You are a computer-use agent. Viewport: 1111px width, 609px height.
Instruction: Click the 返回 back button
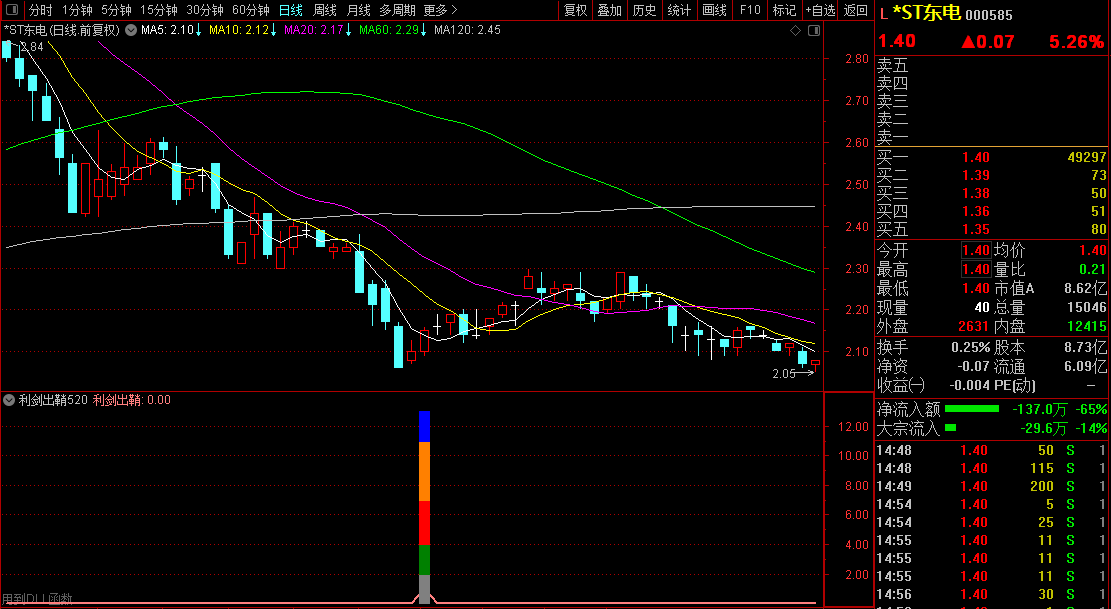coord(856,10)
